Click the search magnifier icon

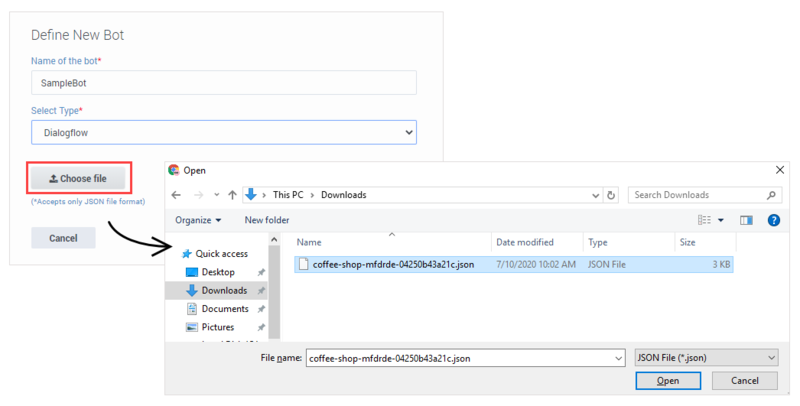pos(772,195)
